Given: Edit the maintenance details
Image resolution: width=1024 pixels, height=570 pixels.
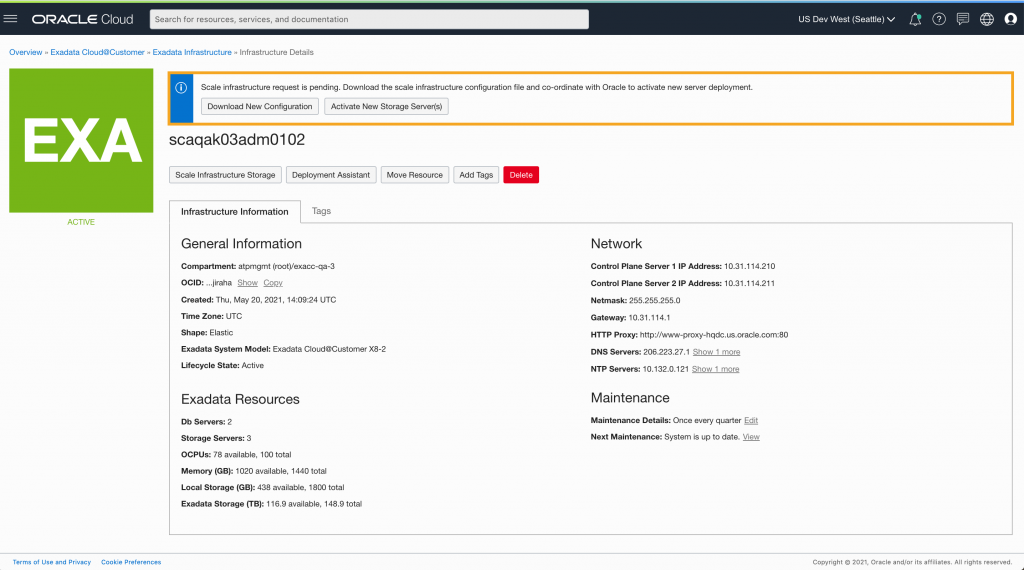Looking at the screenshot, I should (x=751, y=420).
